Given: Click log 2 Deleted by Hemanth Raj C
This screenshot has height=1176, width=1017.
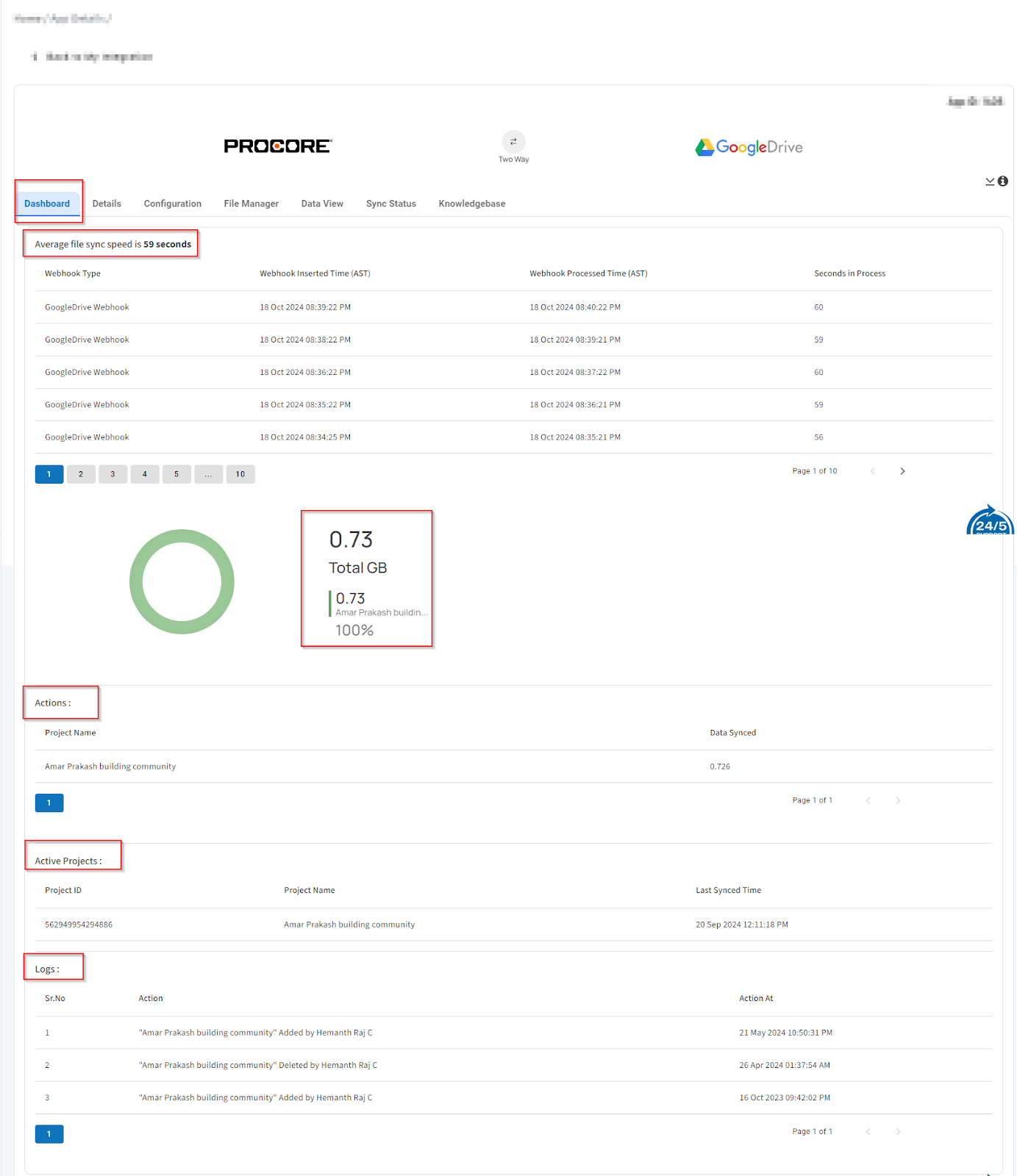Looking at the screenshot, I should pyautogui.click(x=258, y=1065).
